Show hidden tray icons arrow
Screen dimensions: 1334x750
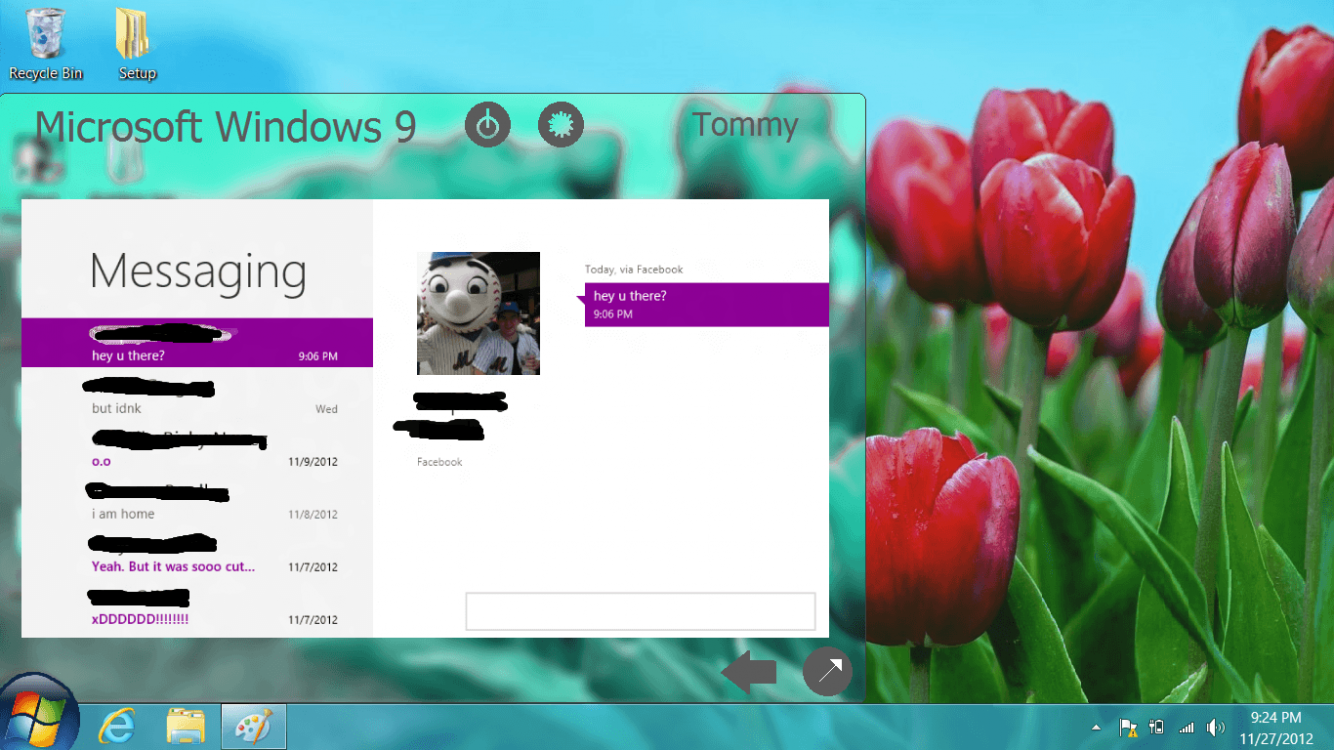click(x=1096, y=727)
